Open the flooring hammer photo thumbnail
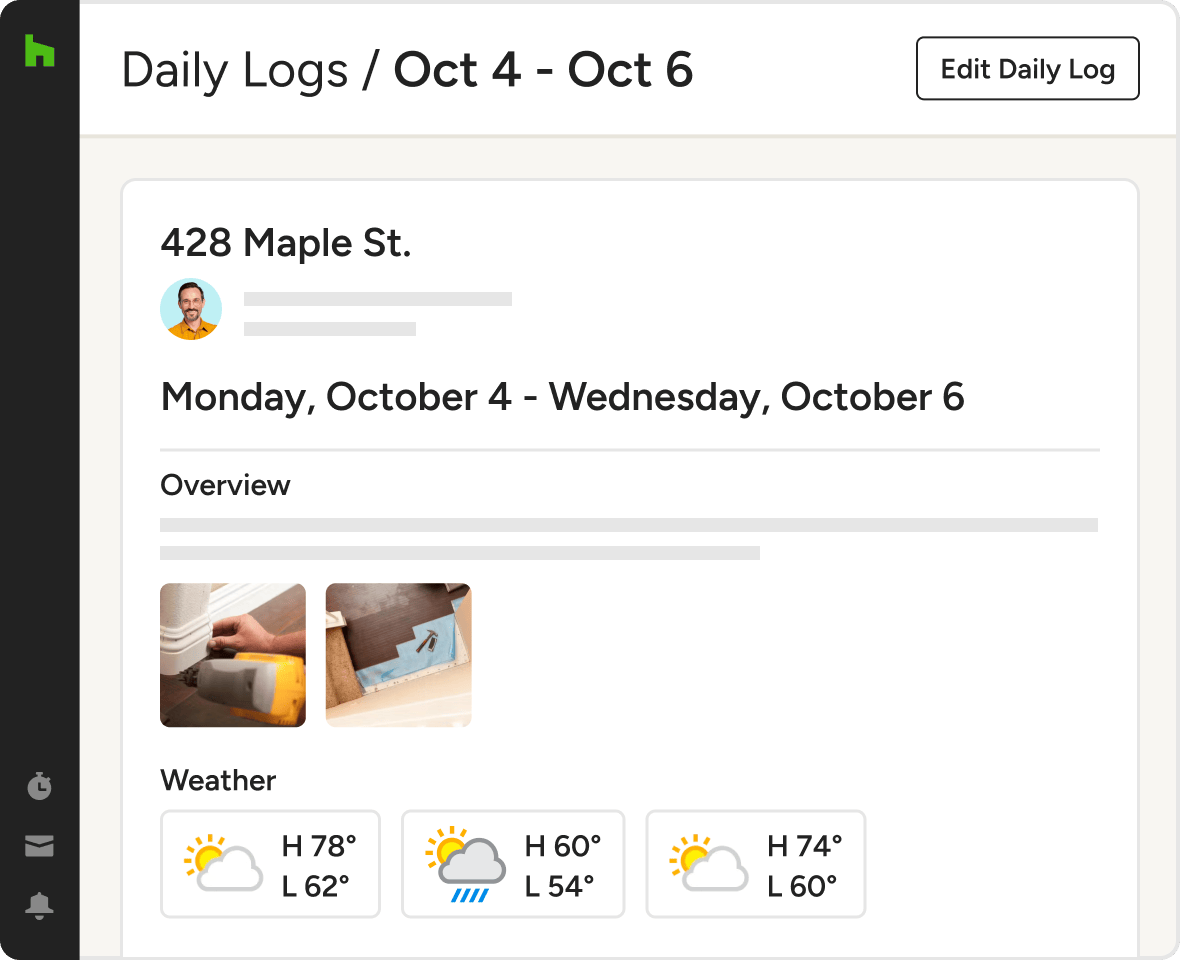The image size is (1180, 960). [x=398, y=655]
